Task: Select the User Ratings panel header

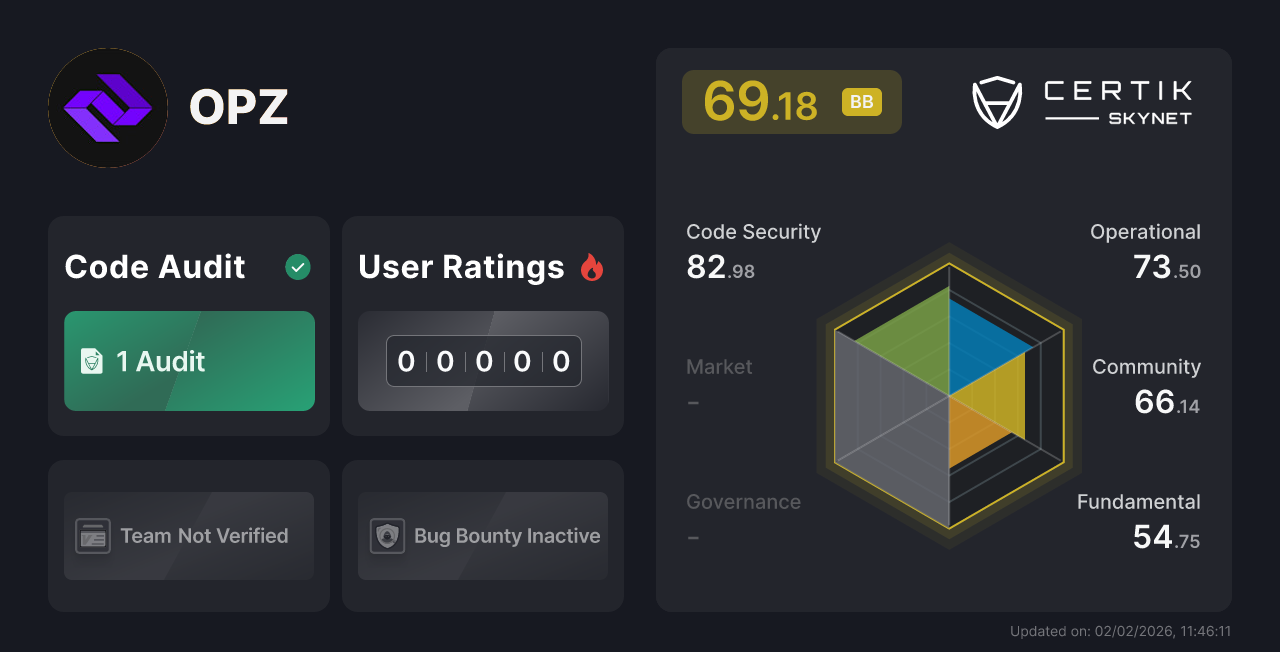Action: tap(461, 267)
